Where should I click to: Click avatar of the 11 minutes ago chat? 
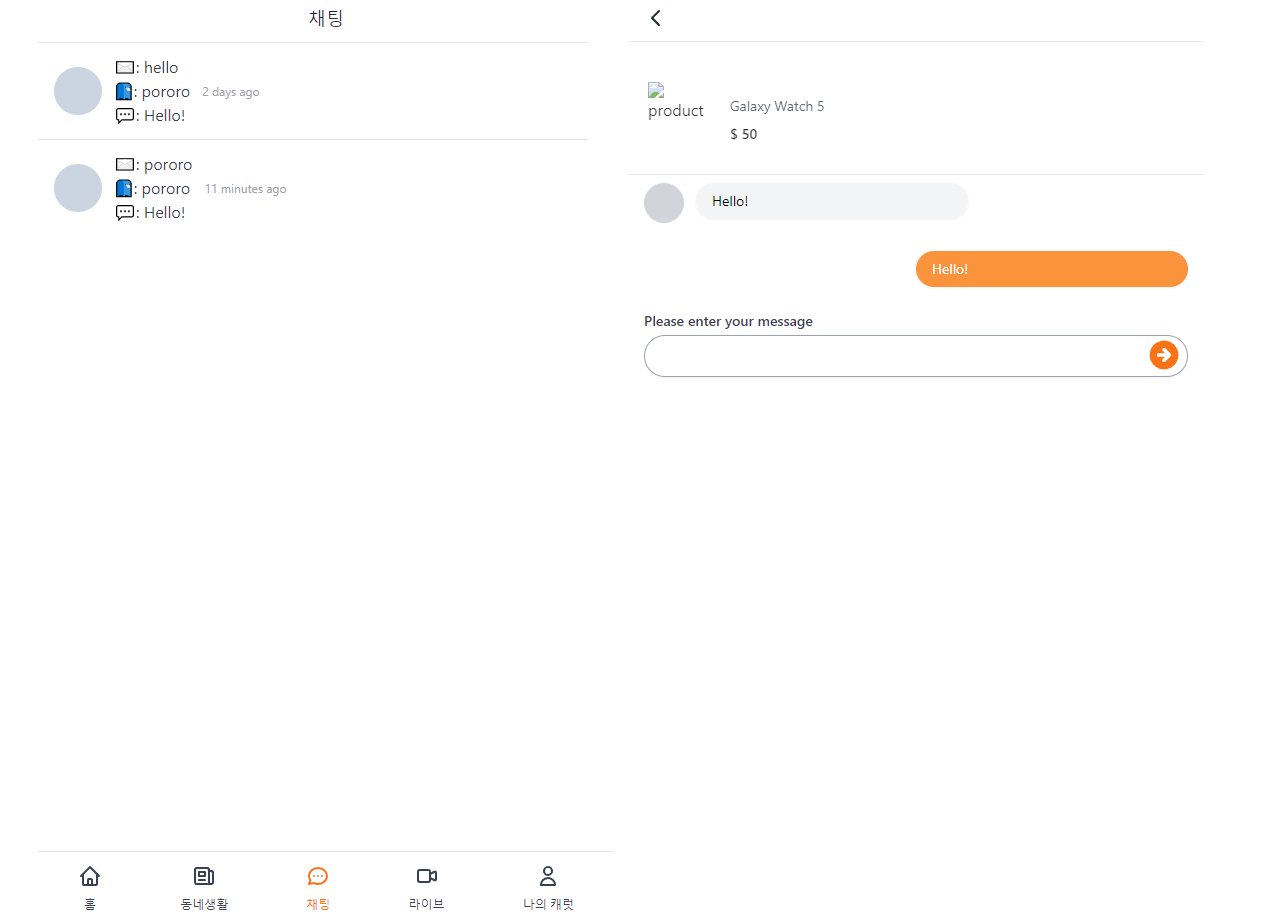pos(78,188)
